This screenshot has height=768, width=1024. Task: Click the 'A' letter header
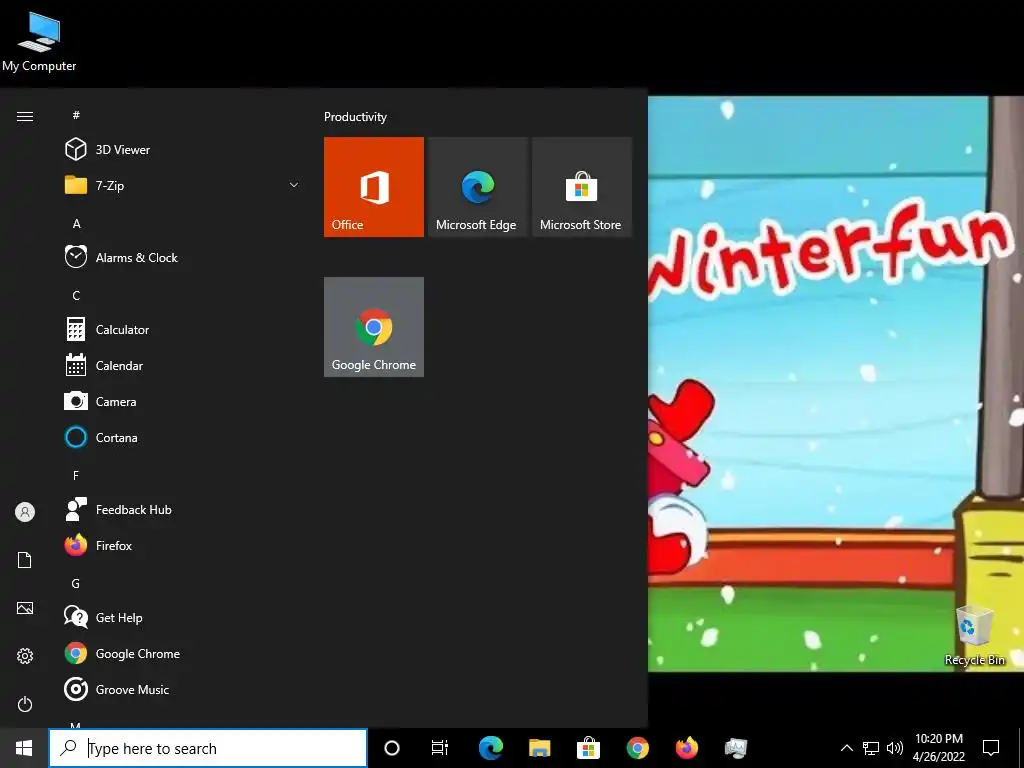pos(76,224)
